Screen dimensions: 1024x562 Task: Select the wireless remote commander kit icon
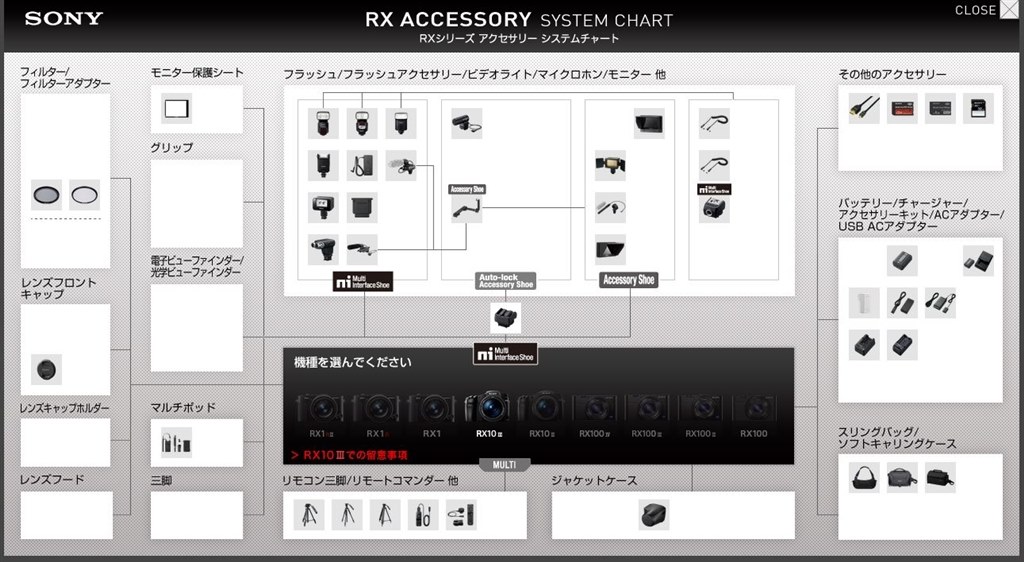[x=461, y=515]
